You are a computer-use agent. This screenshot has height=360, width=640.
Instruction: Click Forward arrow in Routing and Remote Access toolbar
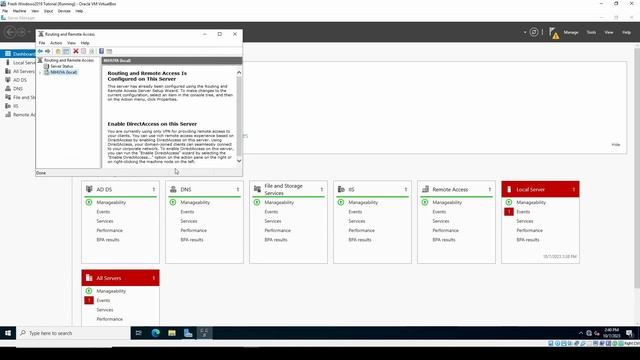[x=48, y=51]
